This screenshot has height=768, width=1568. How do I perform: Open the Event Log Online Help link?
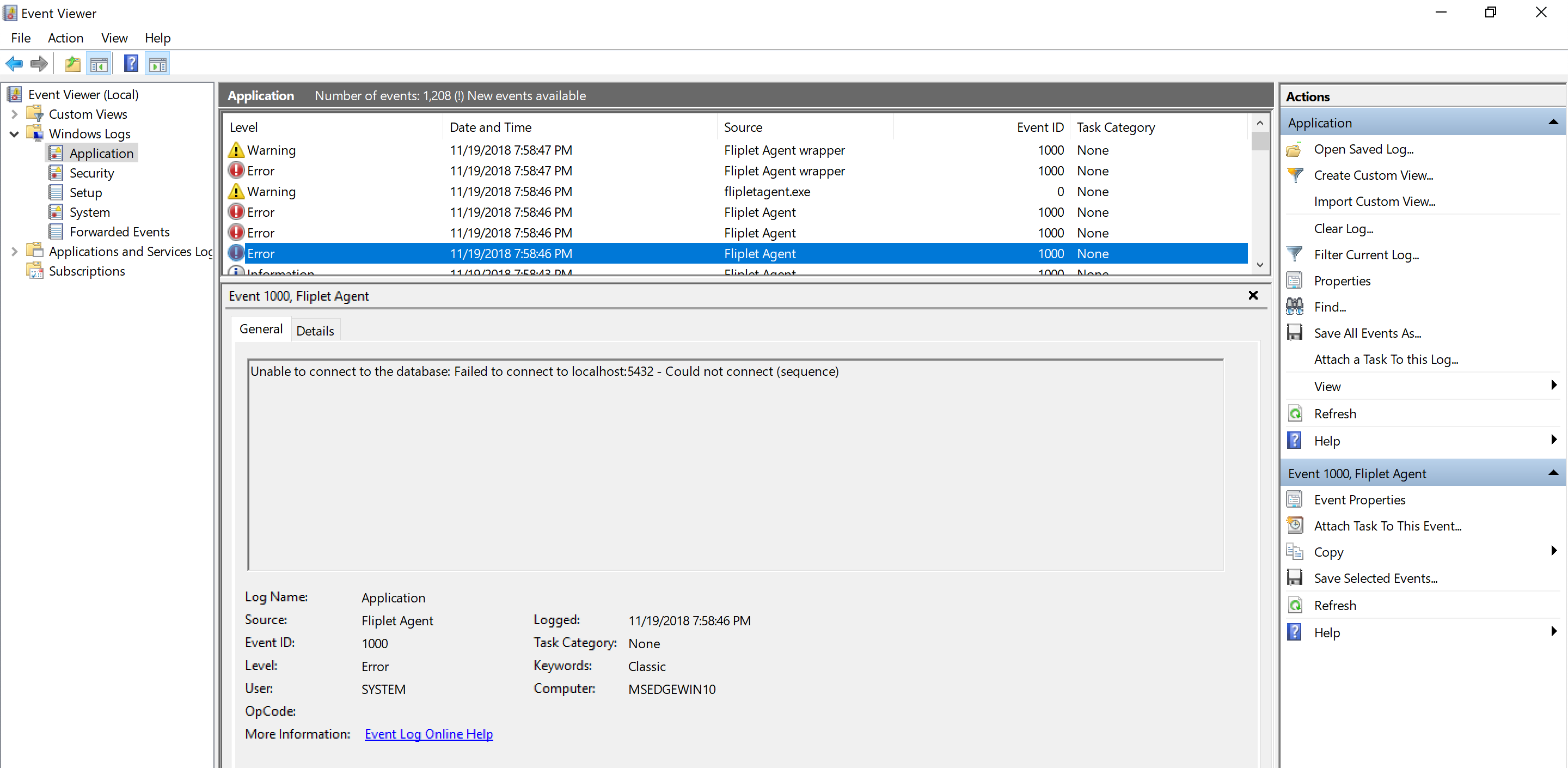click(x=428, y=734)
